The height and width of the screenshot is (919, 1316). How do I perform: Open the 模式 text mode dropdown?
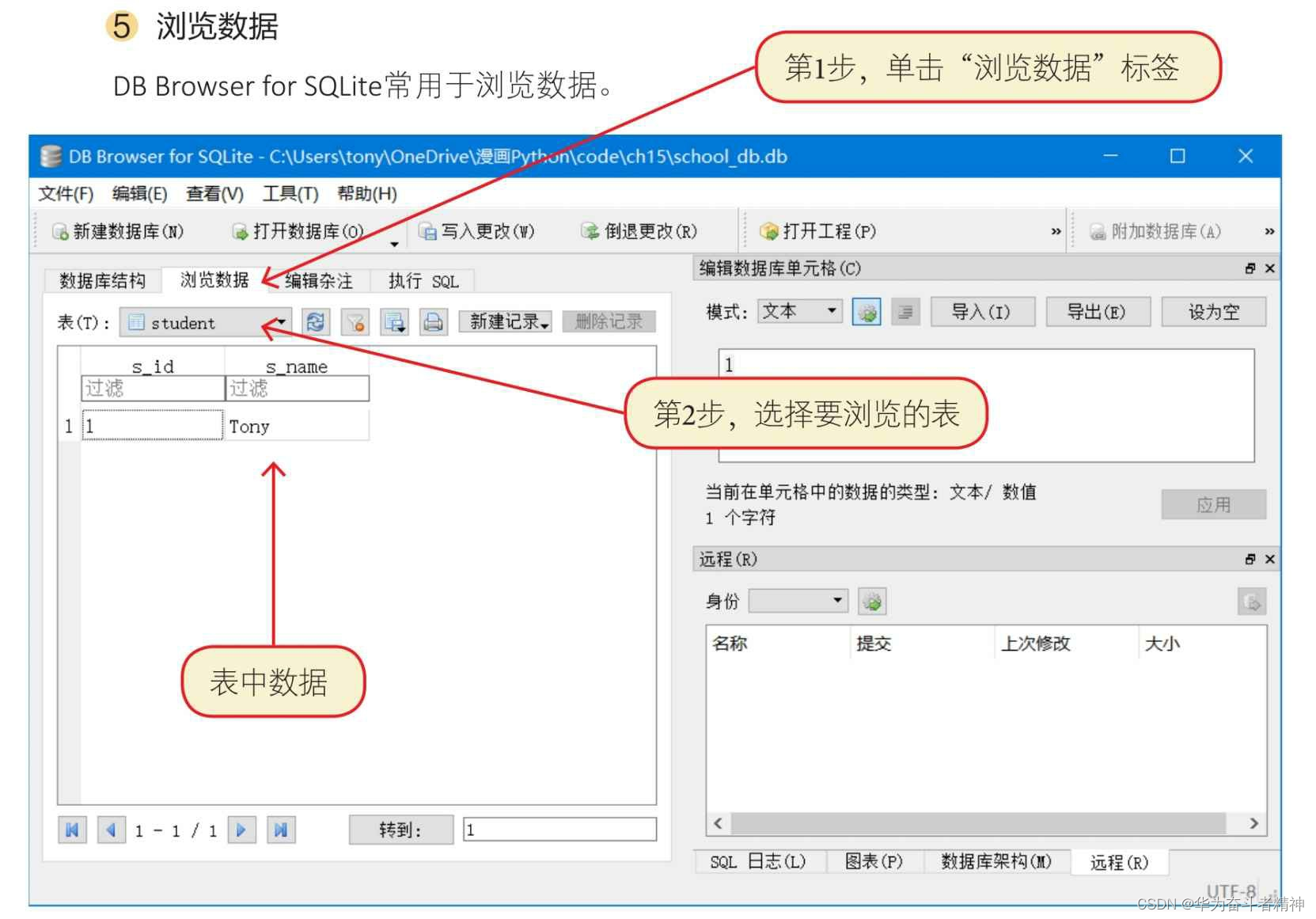799,311
